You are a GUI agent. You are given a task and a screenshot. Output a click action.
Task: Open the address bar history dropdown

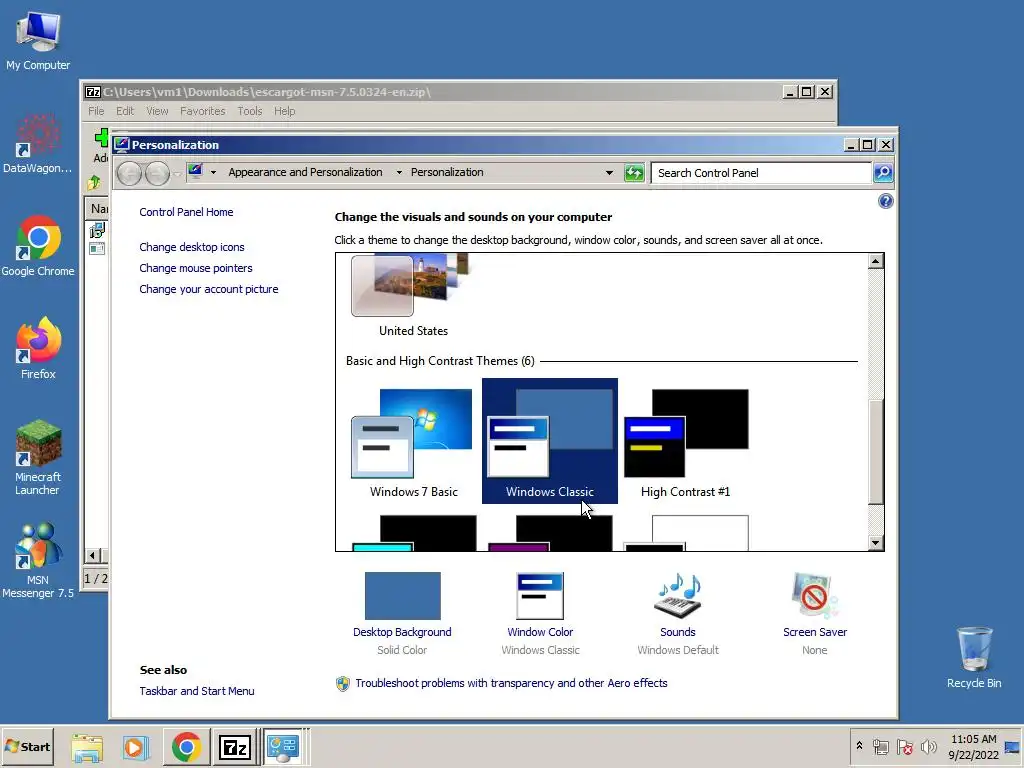609,172
